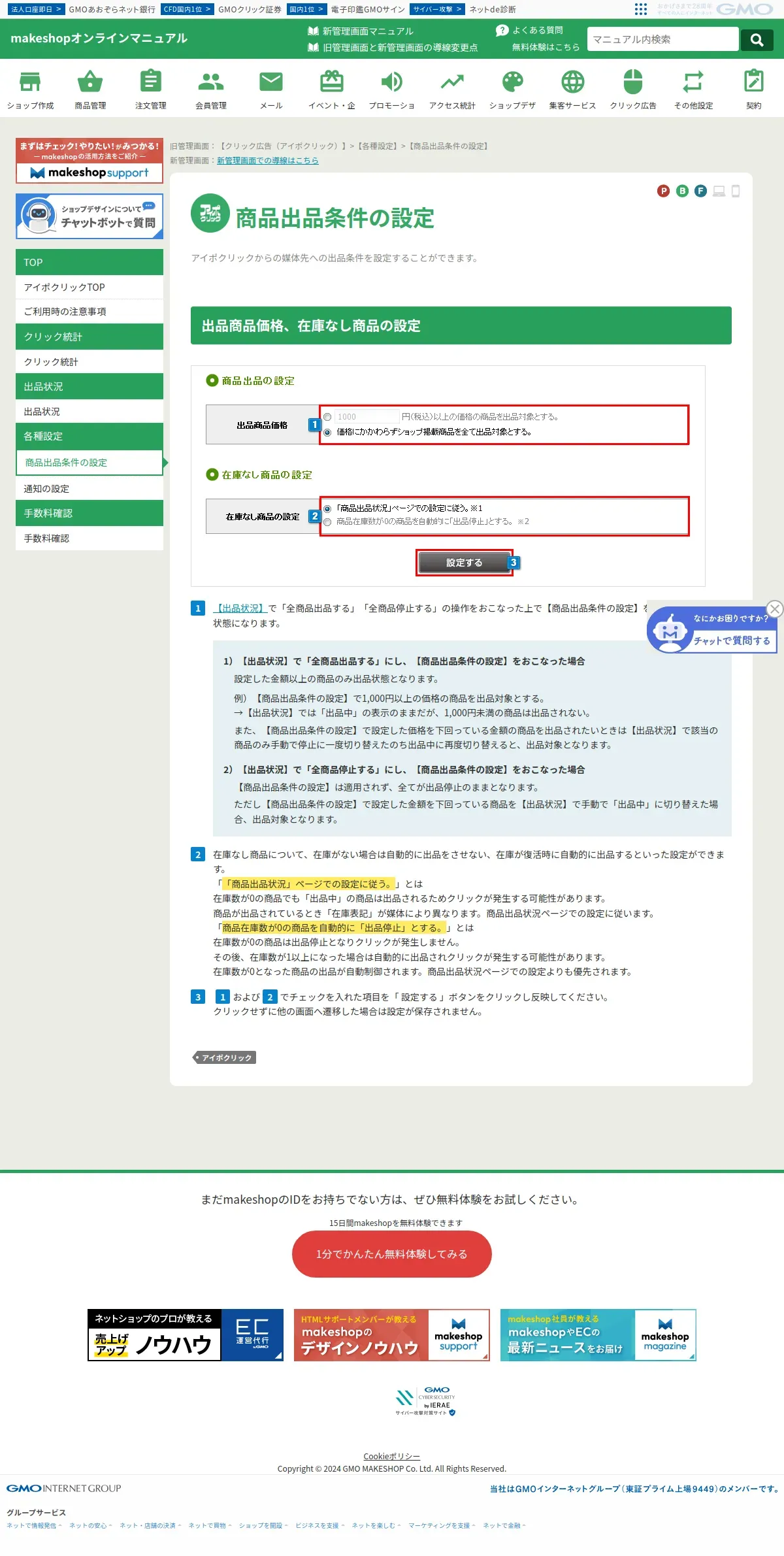Select 在庫数が0の商品を出品停止 radio
The height and width of the screenshot is (1556, 784).
[327, 521]
